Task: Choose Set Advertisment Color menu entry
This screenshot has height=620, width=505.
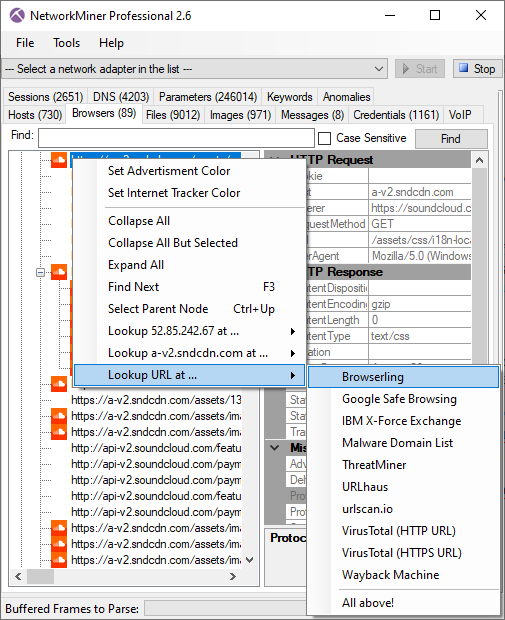Action: [189, 171]
